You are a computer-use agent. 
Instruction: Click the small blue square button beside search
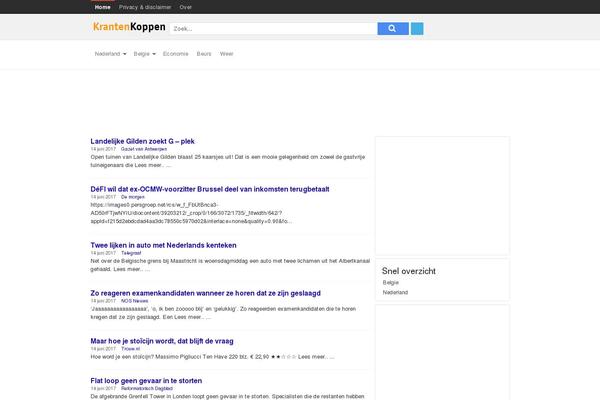417,29
